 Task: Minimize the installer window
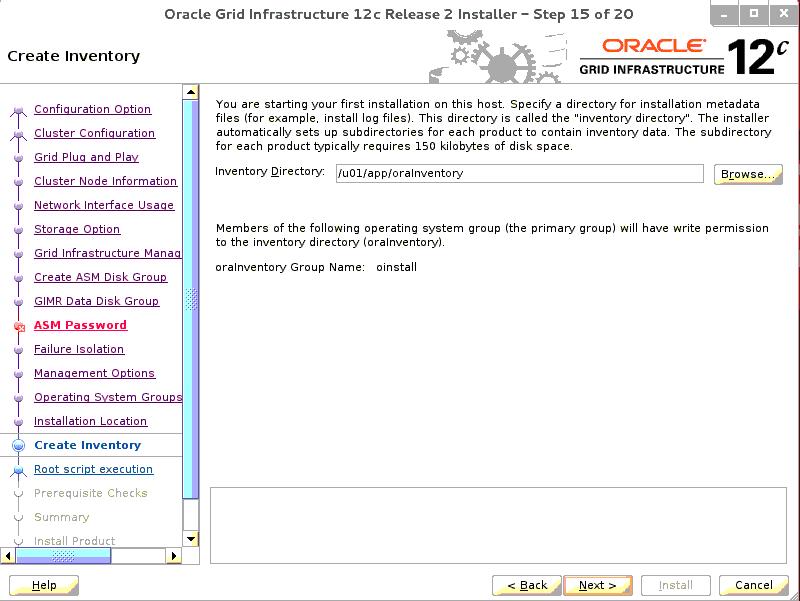coord(724,14)
